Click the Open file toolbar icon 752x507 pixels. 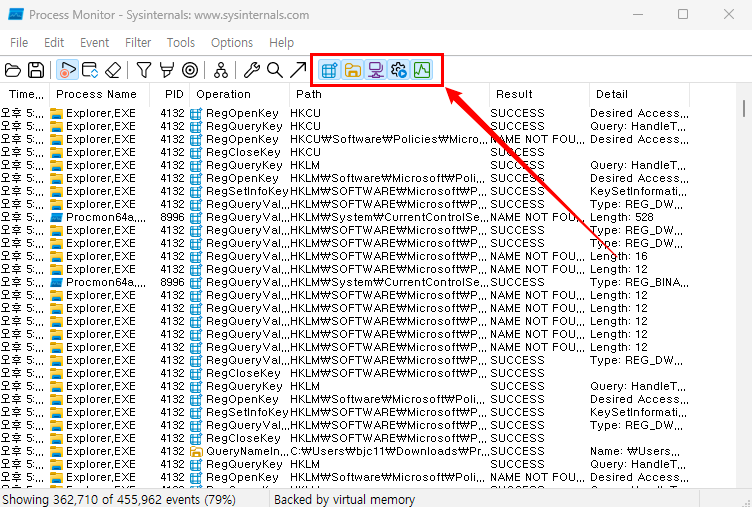tap(13, 70)
